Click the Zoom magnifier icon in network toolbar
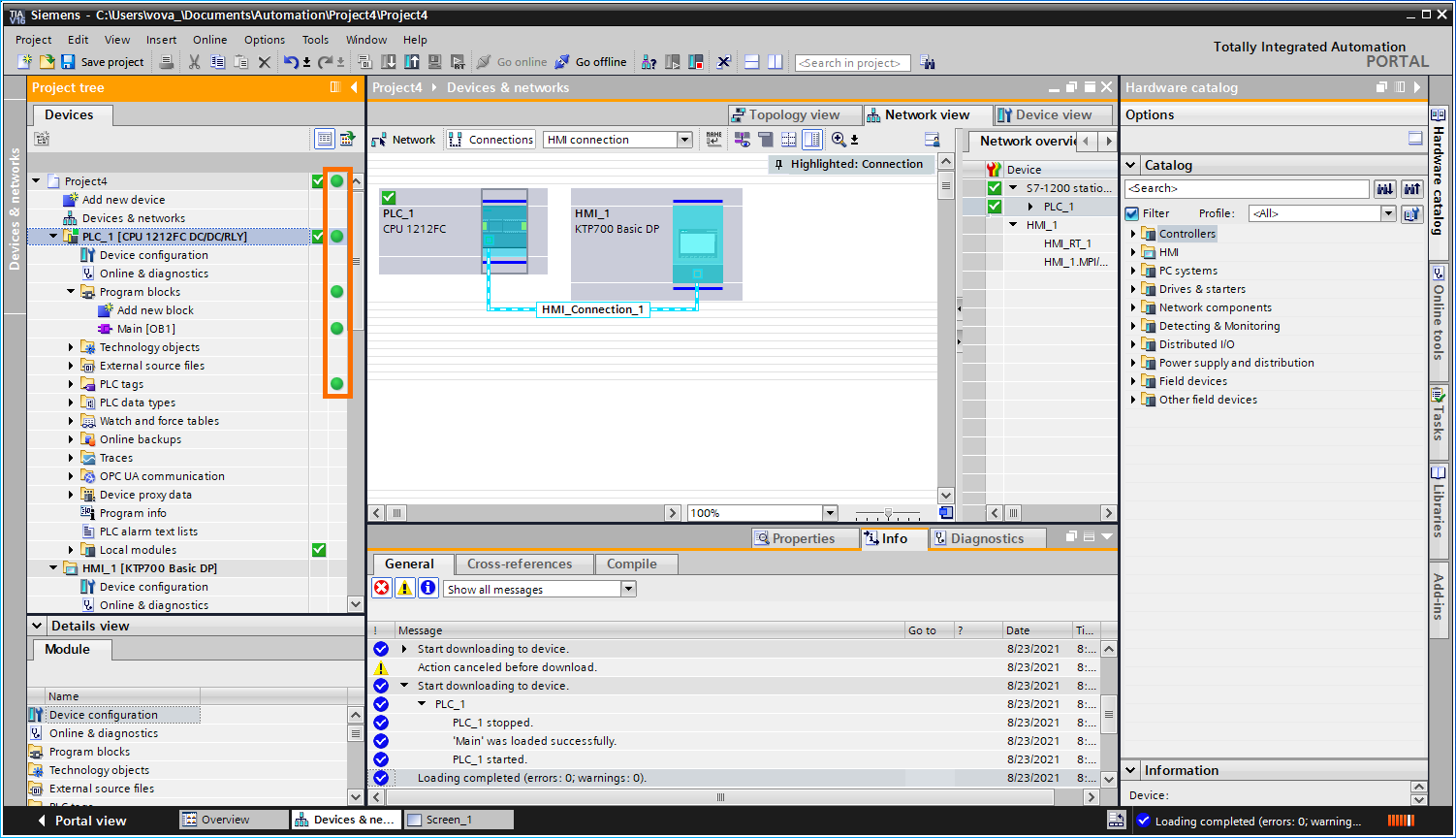The width and height of the screenshot is (1456, 838). 839,140
